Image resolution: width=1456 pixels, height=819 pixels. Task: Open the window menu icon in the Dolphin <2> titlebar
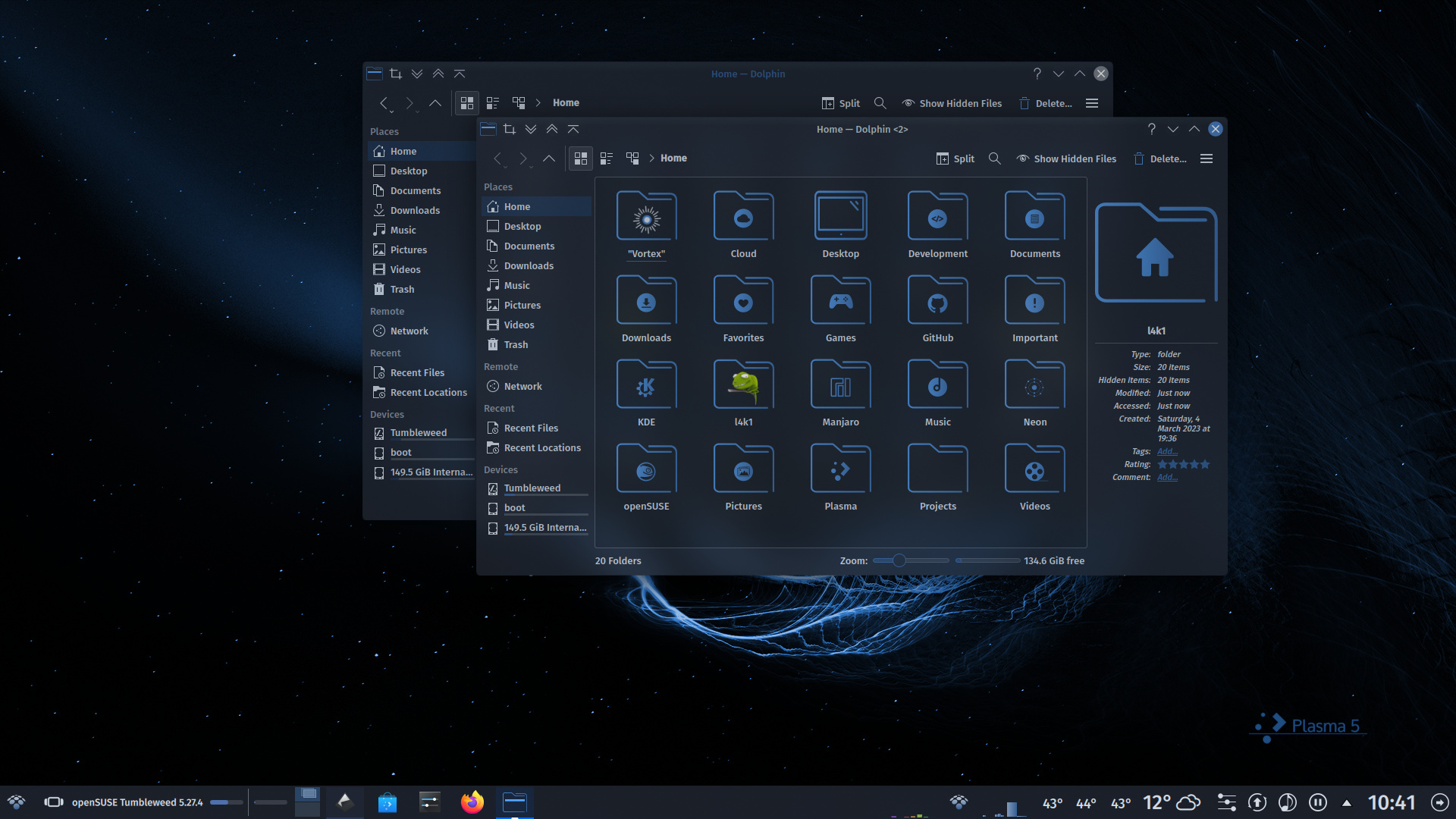point(488,129)
